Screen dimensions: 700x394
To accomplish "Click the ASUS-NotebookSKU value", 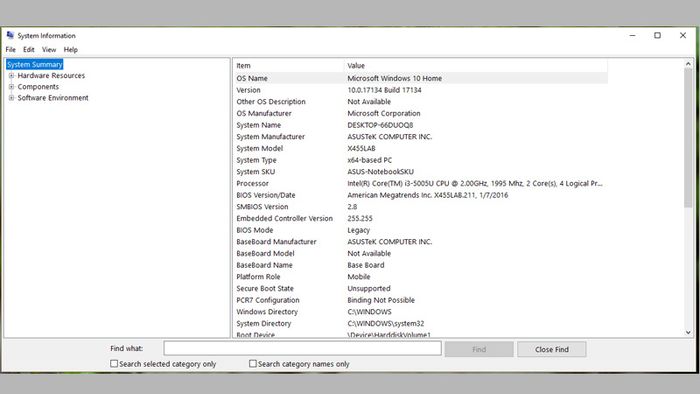I will (x=381, y=171).
